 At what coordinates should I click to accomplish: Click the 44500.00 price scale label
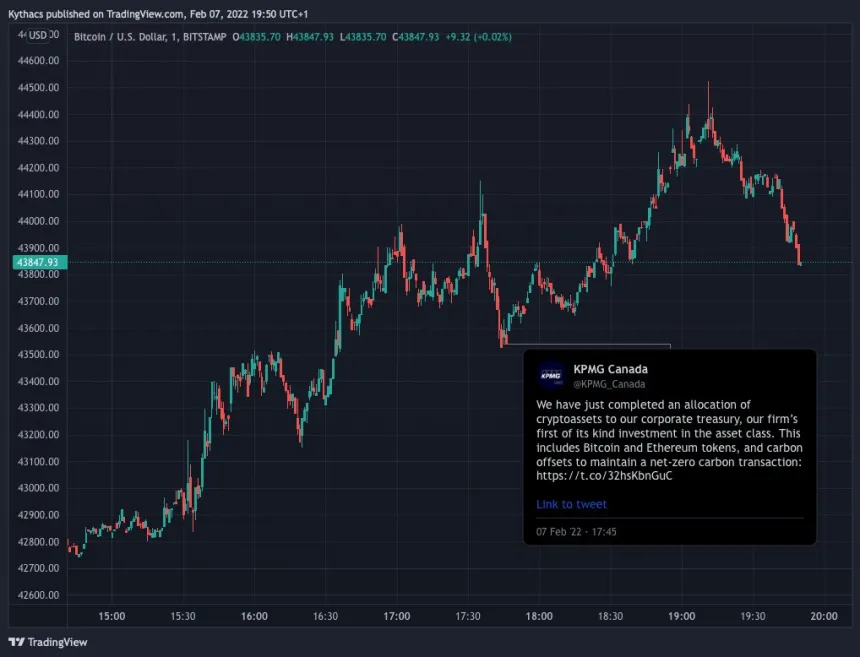38,88
